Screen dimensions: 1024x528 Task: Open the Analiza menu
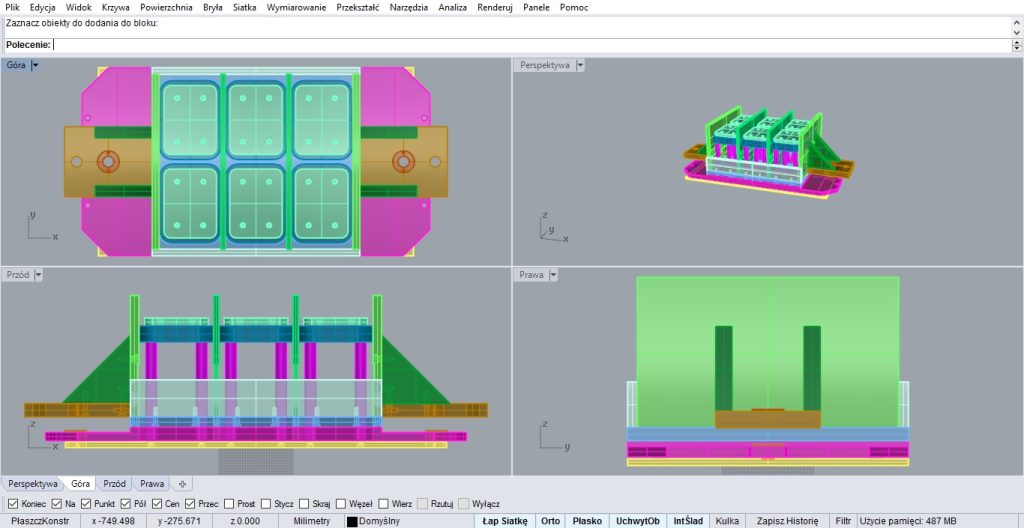point(453,7)
